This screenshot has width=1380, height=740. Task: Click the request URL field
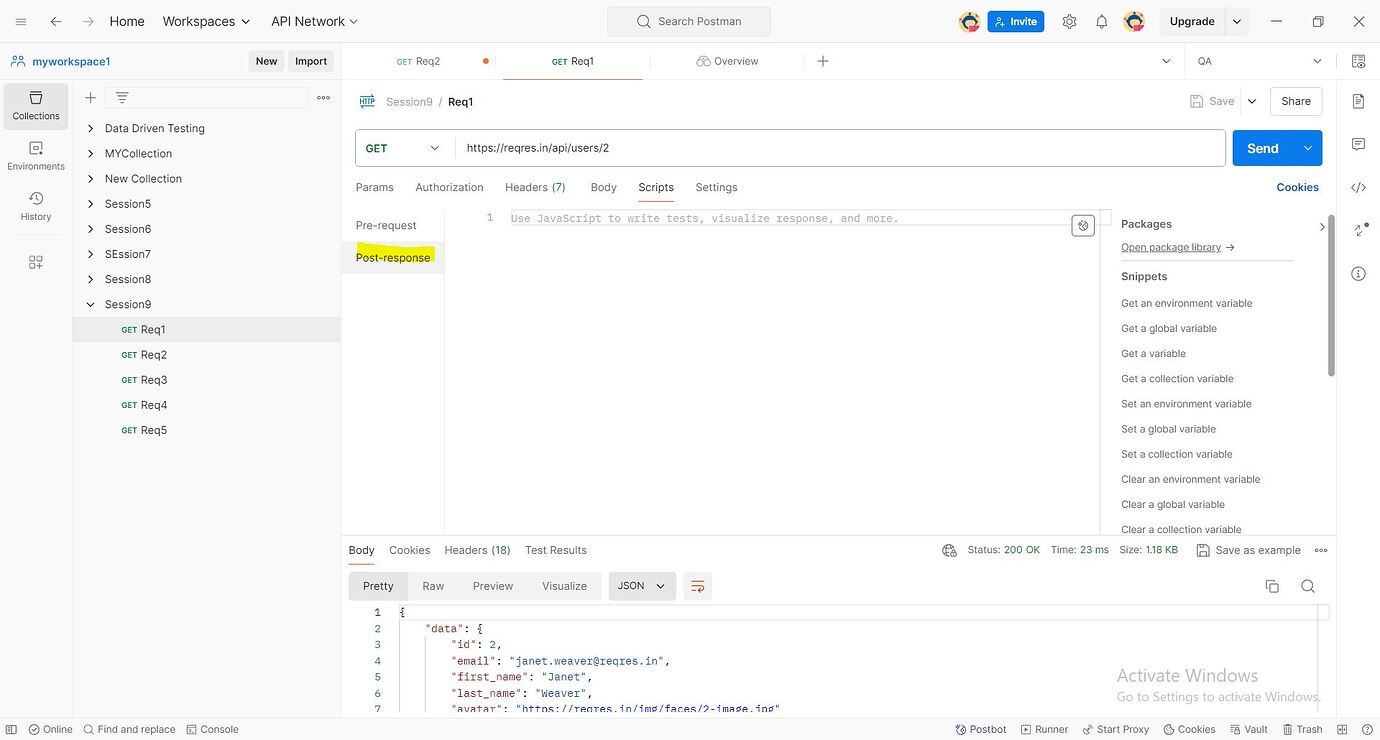point(840,148)
